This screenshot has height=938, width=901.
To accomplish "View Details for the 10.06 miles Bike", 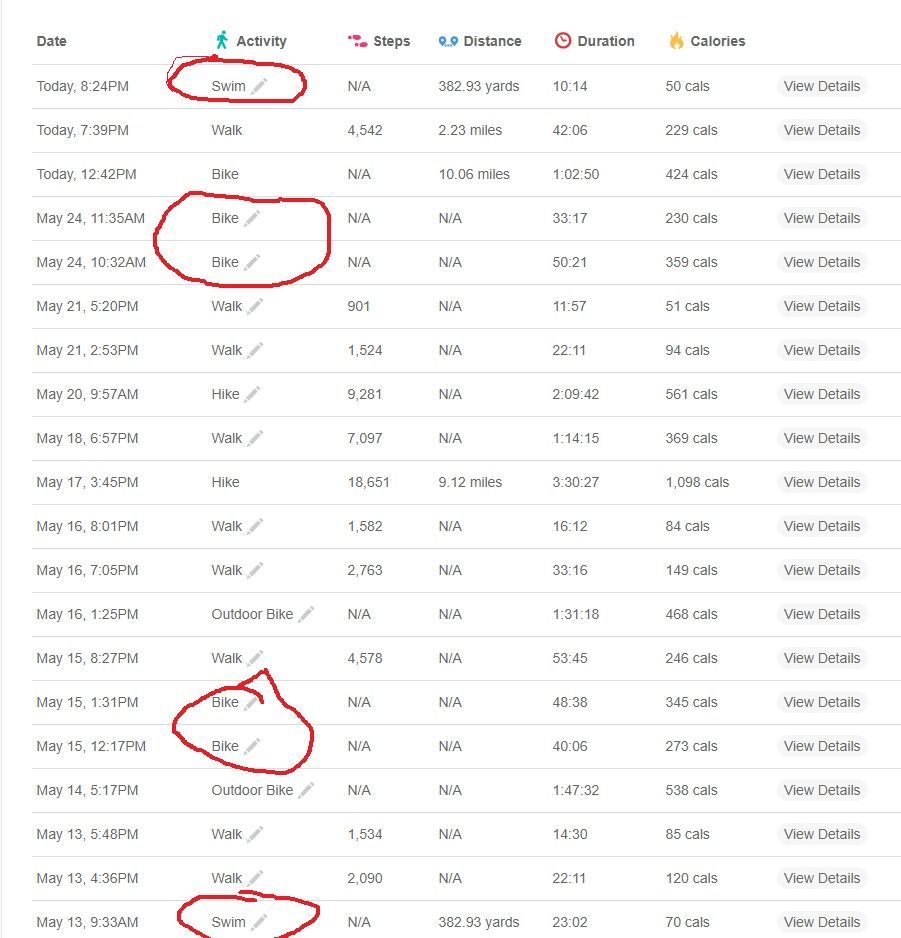I will pos(821,174).
